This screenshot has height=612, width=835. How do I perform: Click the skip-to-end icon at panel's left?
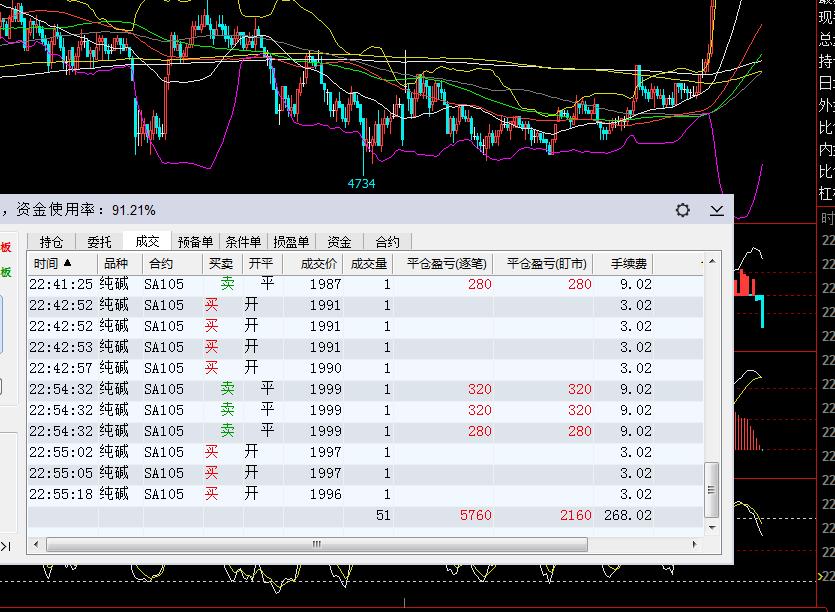(6, 546)
